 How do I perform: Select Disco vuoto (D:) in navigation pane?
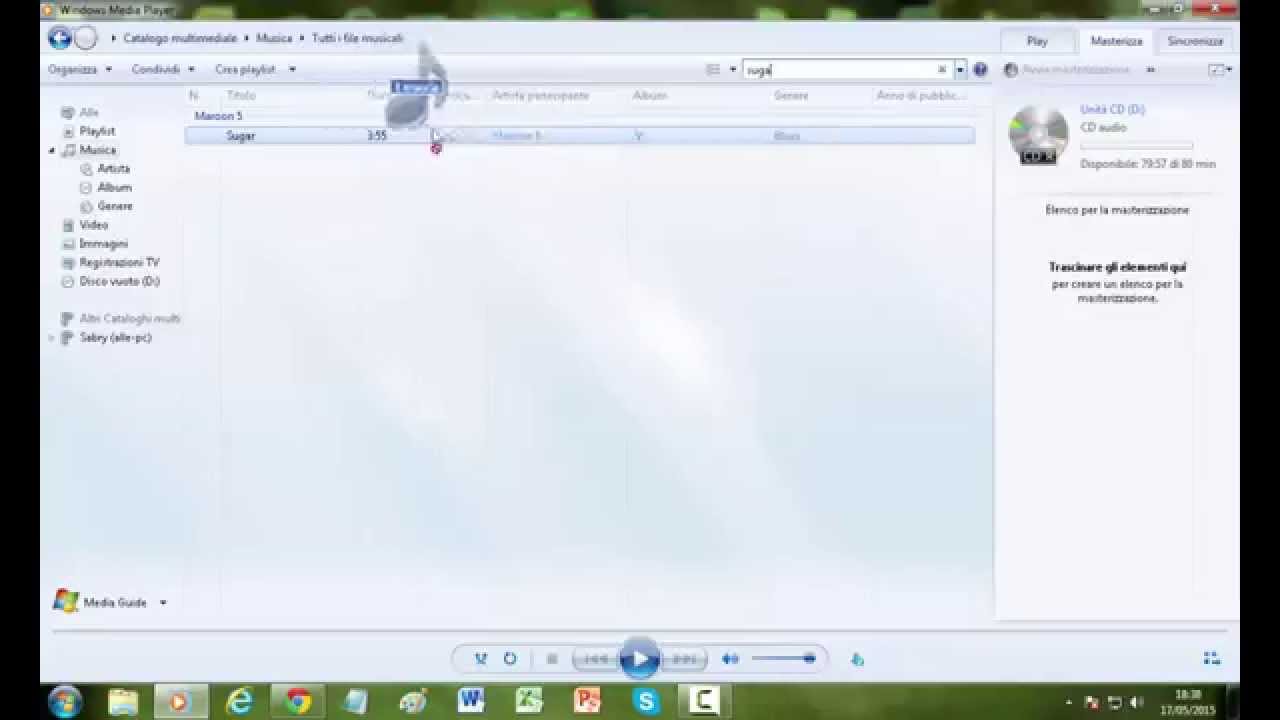(119, 282)
